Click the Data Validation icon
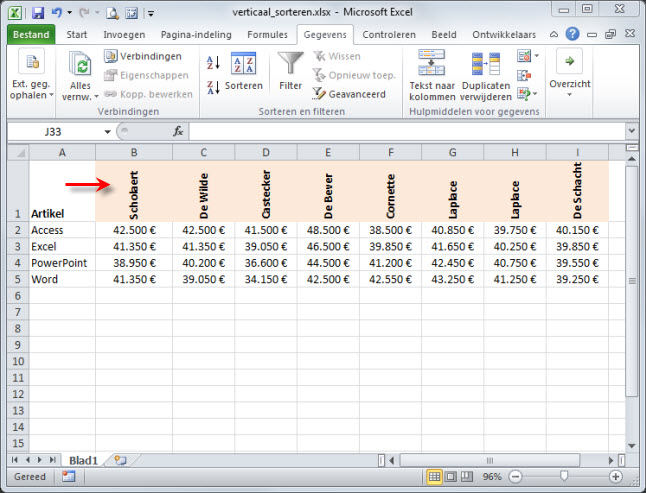 (524, 56)
